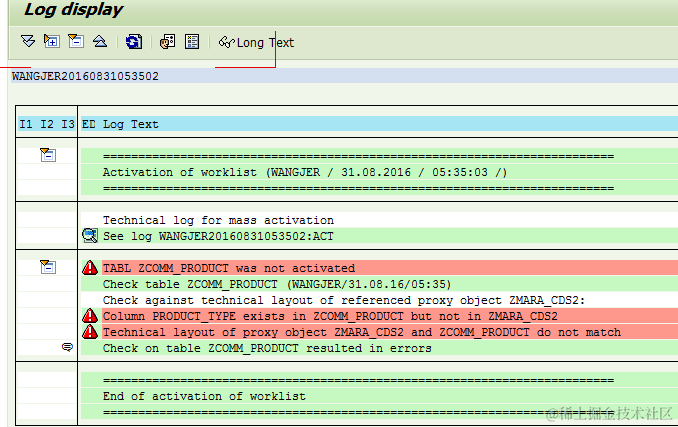
Task: Select 'TABL ZCOMM_PRODUCT was not activated' message
Action: (229, 268)
